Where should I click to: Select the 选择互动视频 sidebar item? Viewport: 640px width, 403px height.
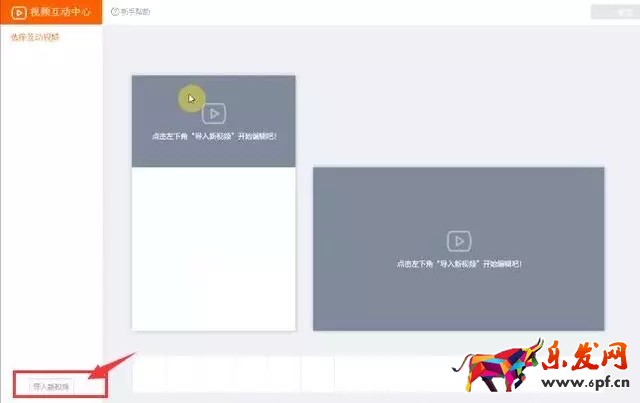tap(35, 37)
